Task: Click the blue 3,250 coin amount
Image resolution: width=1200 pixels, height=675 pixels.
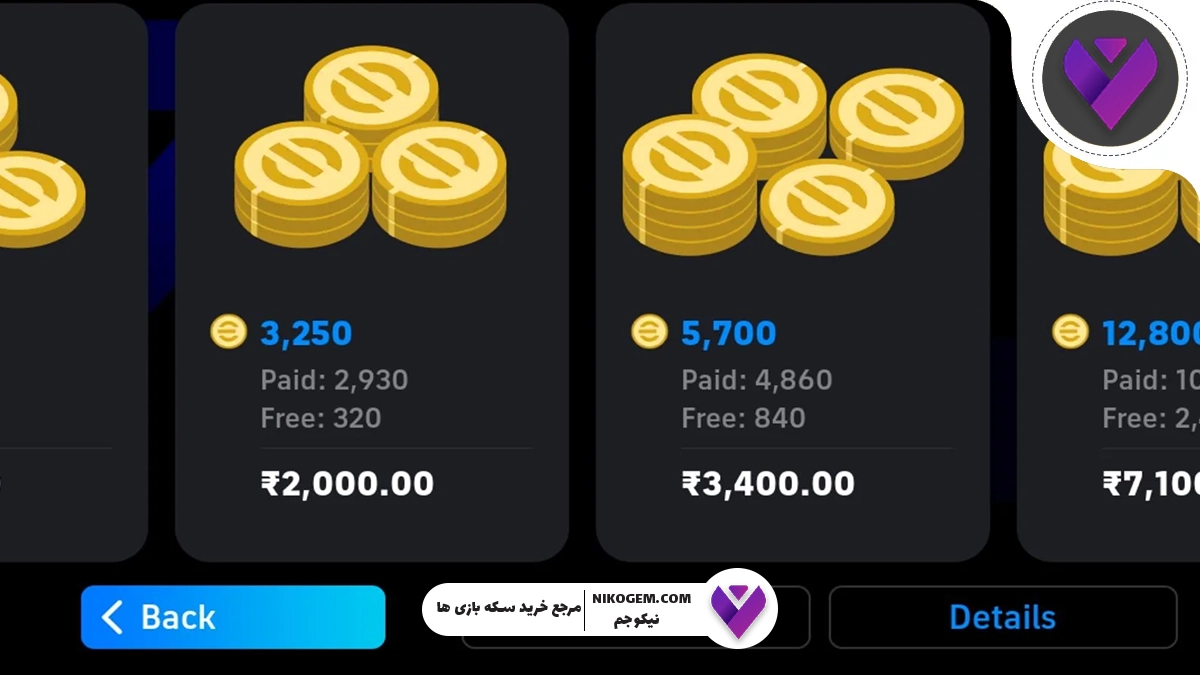Action: click(306, 333)
